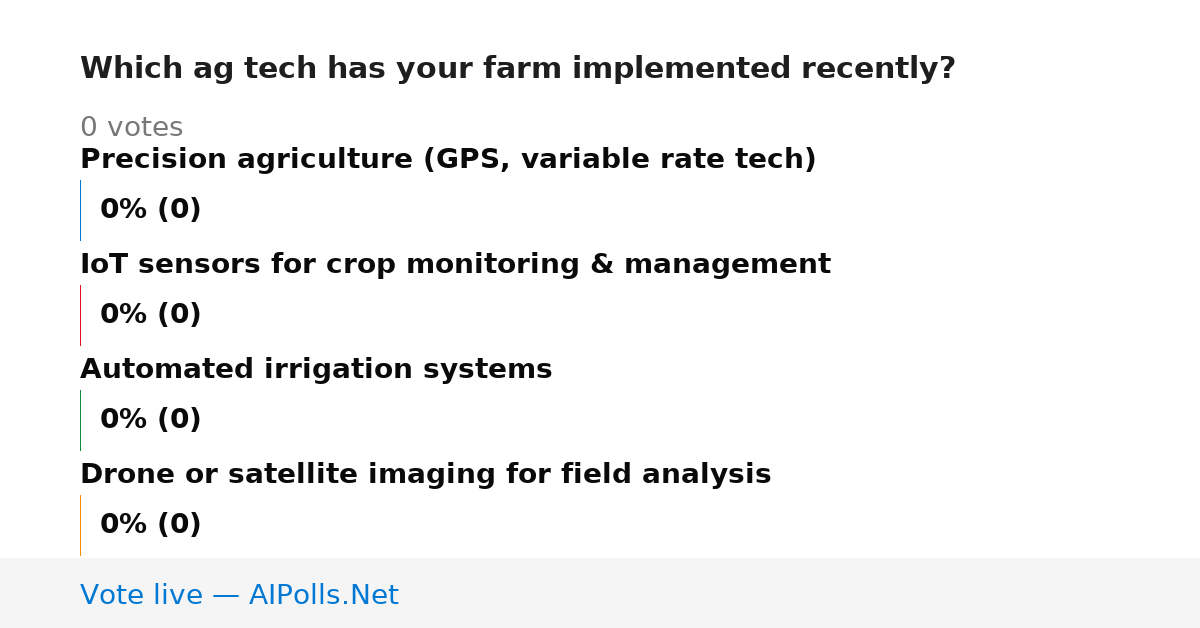Click the red IoT sensors result bar
The image size is (1200, 628).
[x=80, y=315]
